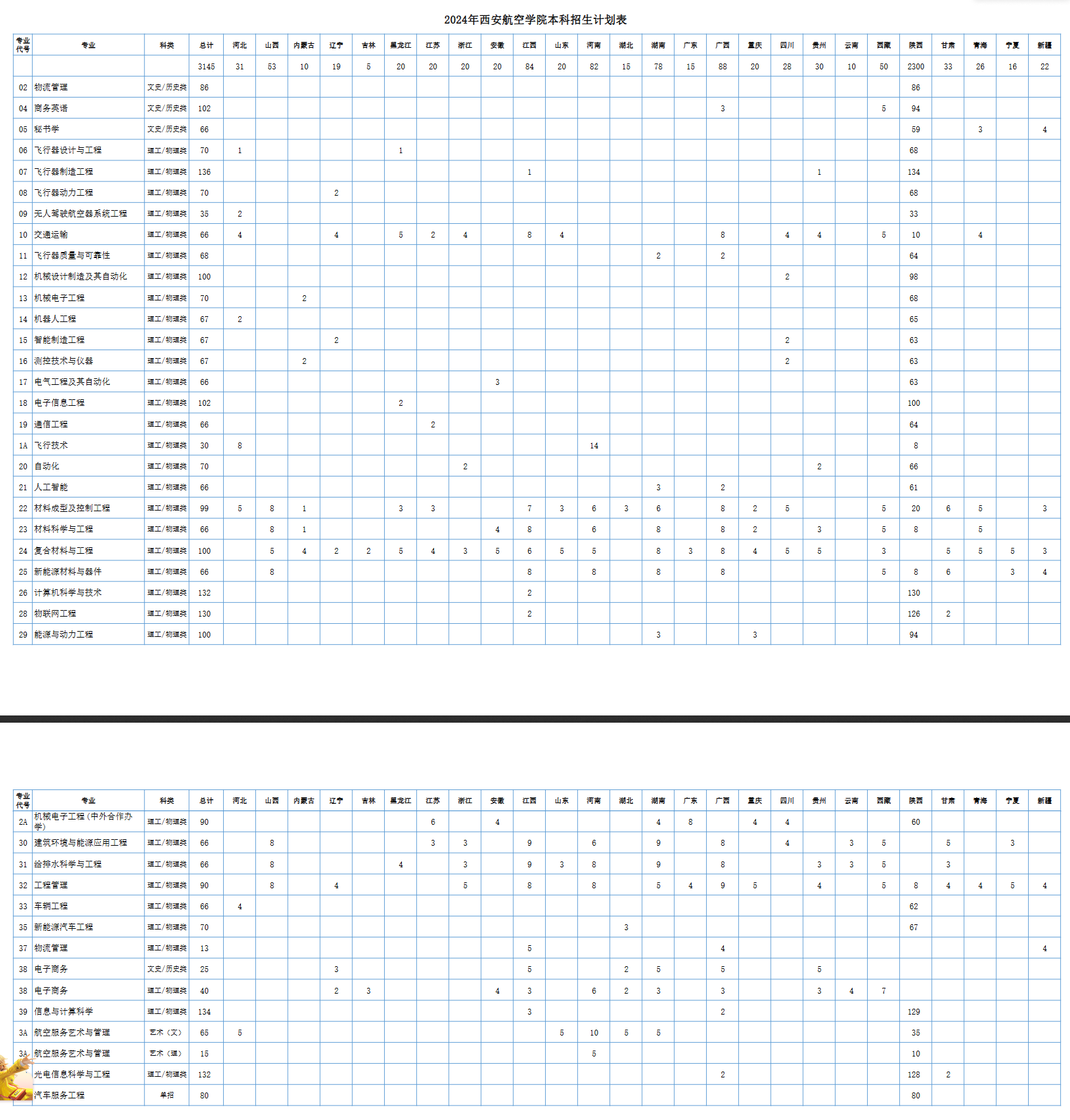Click 河南 value 10 in 艺术(文) row
The image size is (1070, 1120).
(x=594, y=1033)
